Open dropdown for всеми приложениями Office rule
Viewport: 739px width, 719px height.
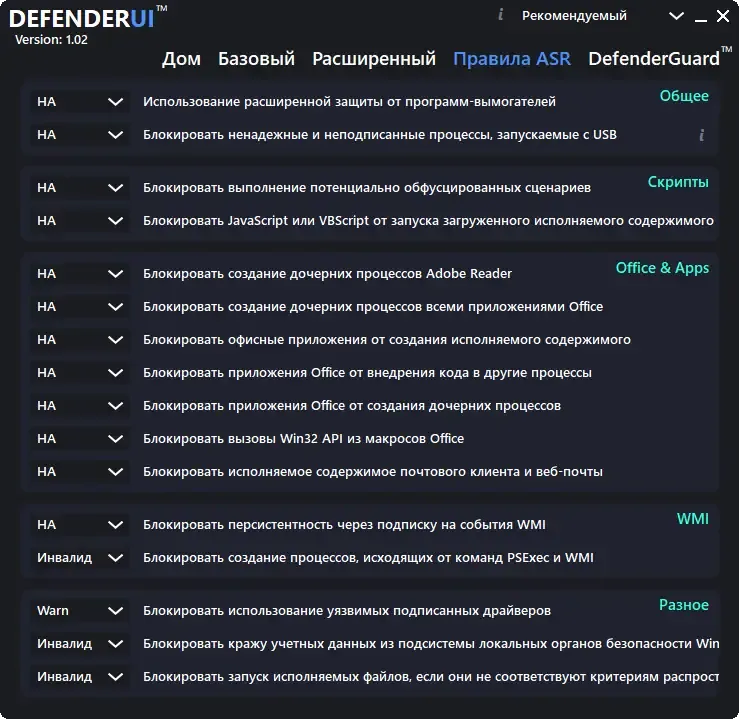(80, 307)
